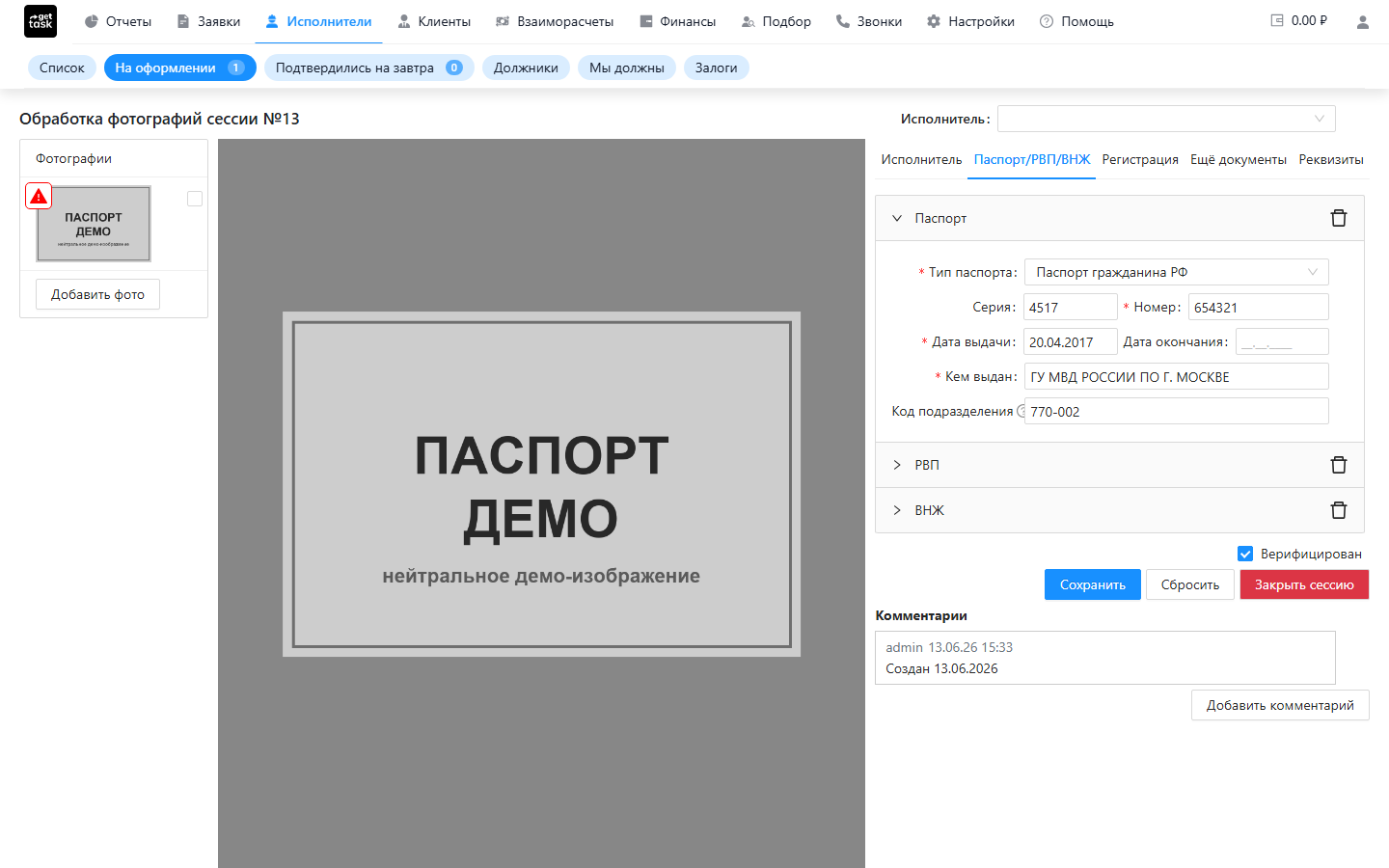Click the Кем выдан field
The width and height of the screenshot is (1389, 868).
tap(1176, 376)
